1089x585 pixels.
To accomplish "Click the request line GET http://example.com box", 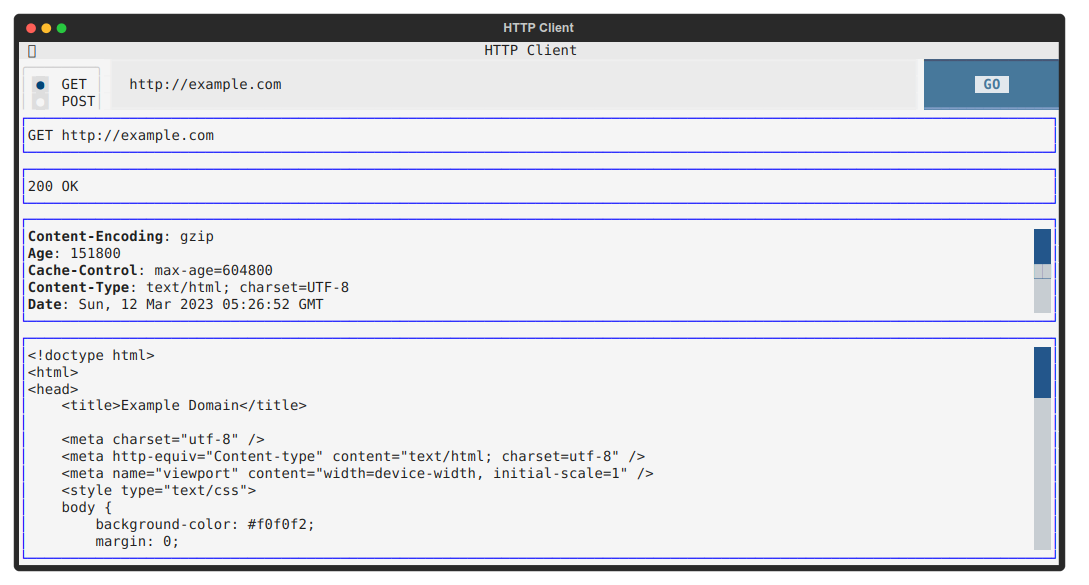I will pos(539,135).
